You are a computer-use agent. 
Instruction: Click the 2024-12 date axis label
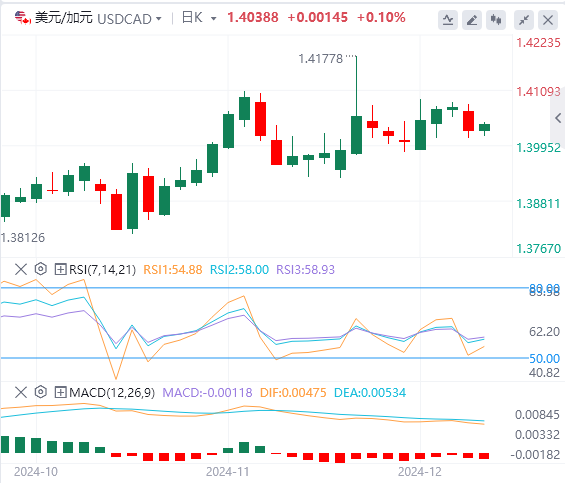click(x=419, y=471)
